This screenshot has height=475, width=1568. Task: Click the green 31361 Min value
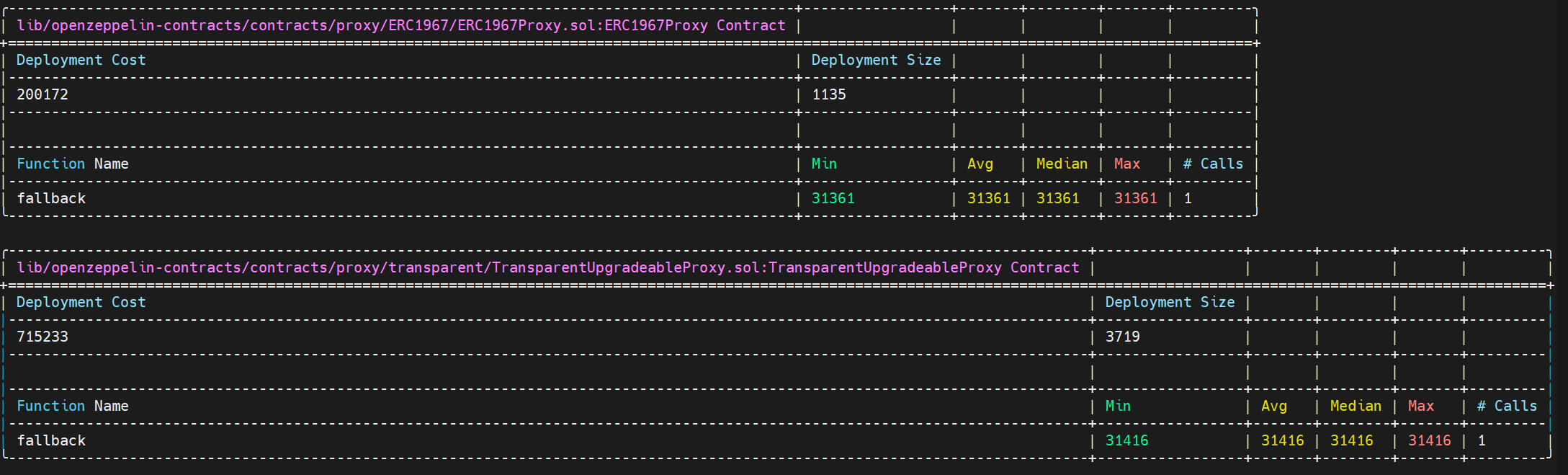tap(833, 198)
